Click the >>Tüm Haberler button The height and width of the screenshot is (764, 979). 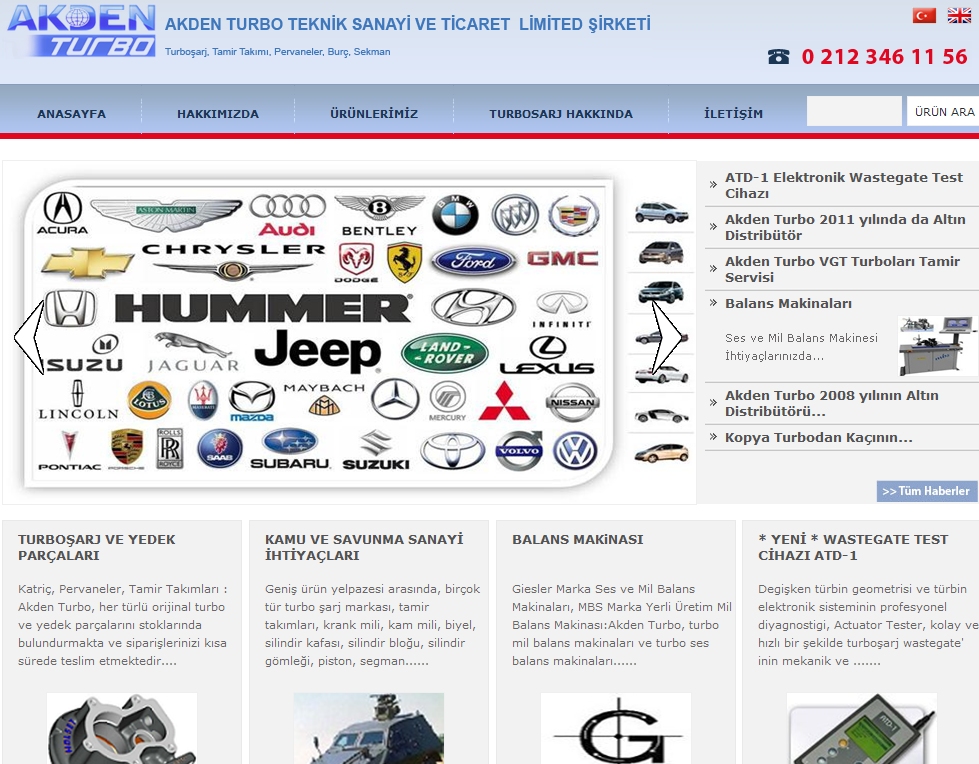[x=927, y=491]
